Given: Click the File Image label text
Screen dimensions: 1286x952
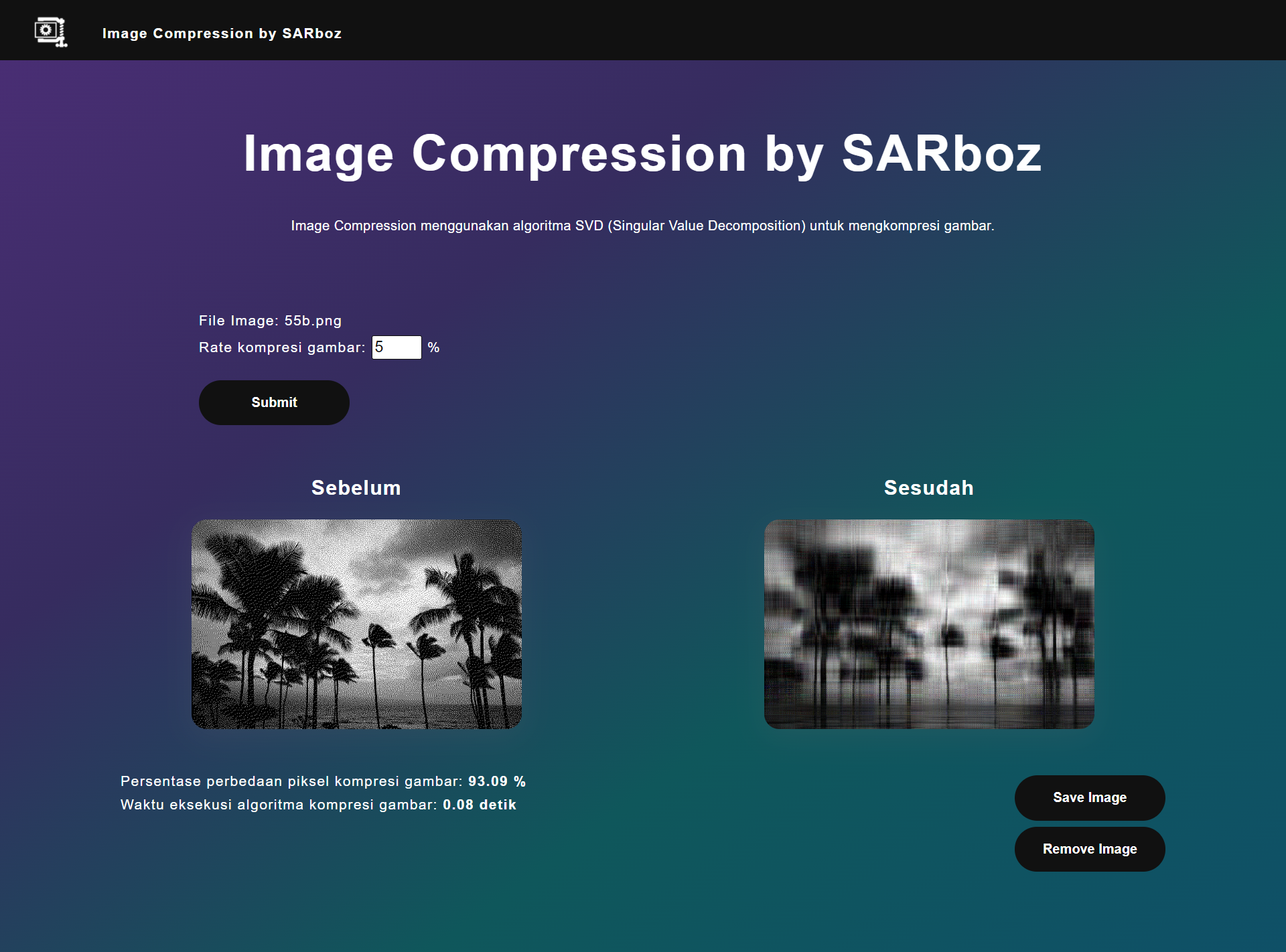Looking at the screenshot, I should pyautogui.click(x=238, y=321).
